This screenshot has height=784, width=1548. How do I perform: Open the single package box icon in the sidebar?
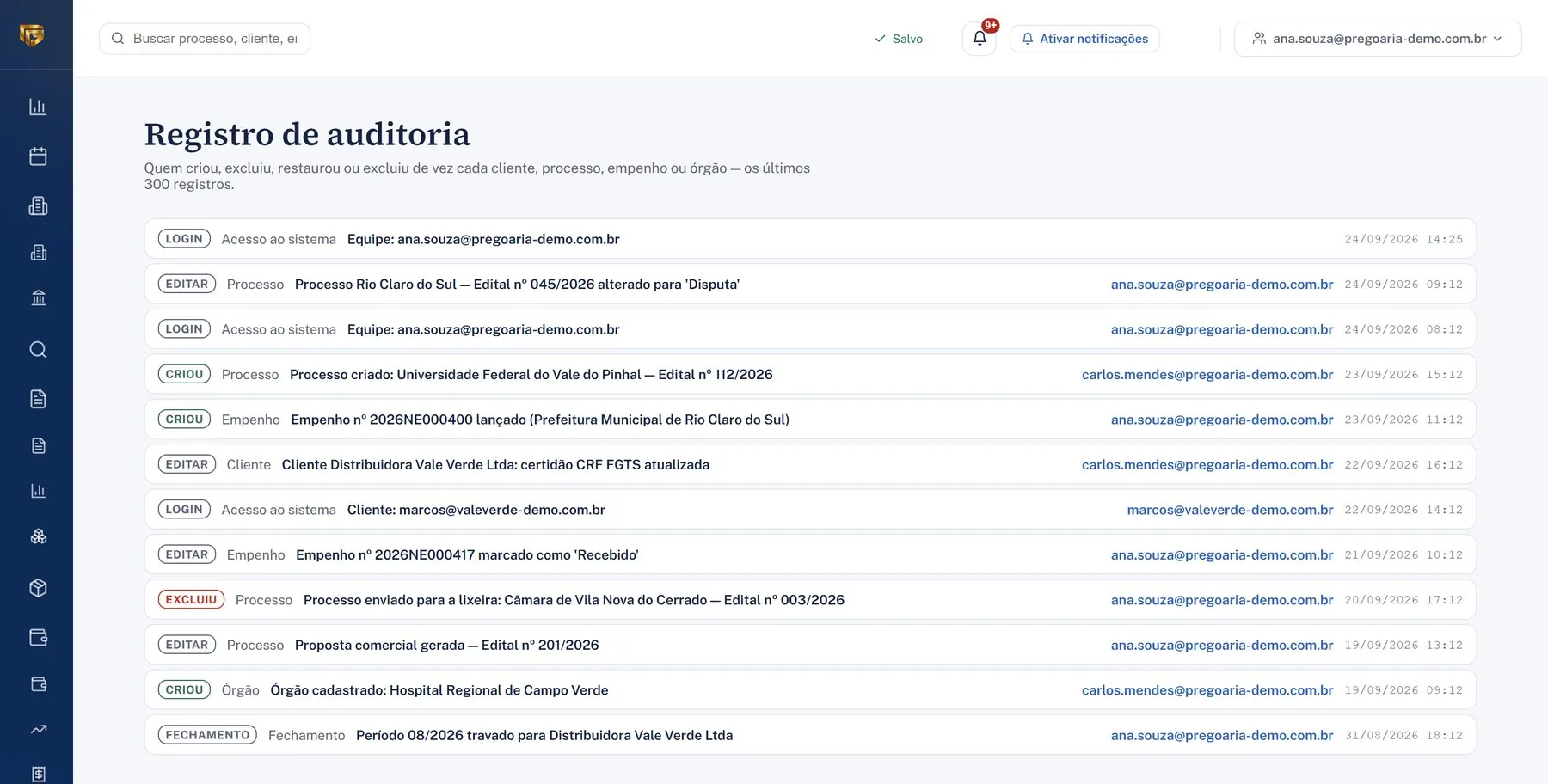[38, 588]
